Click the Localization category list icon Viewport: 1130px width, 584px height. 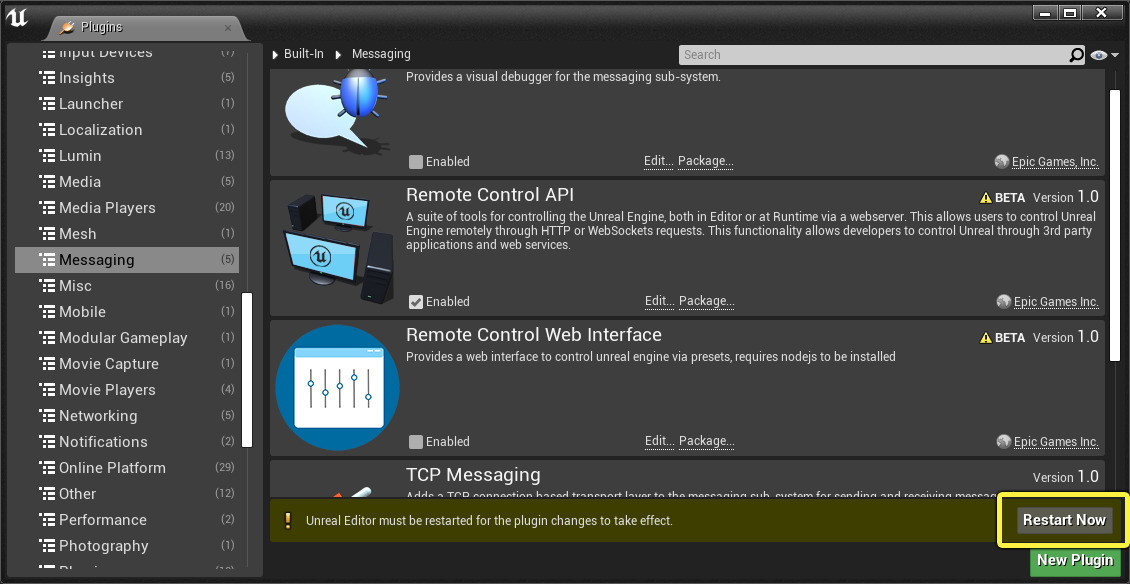point(48,130)
